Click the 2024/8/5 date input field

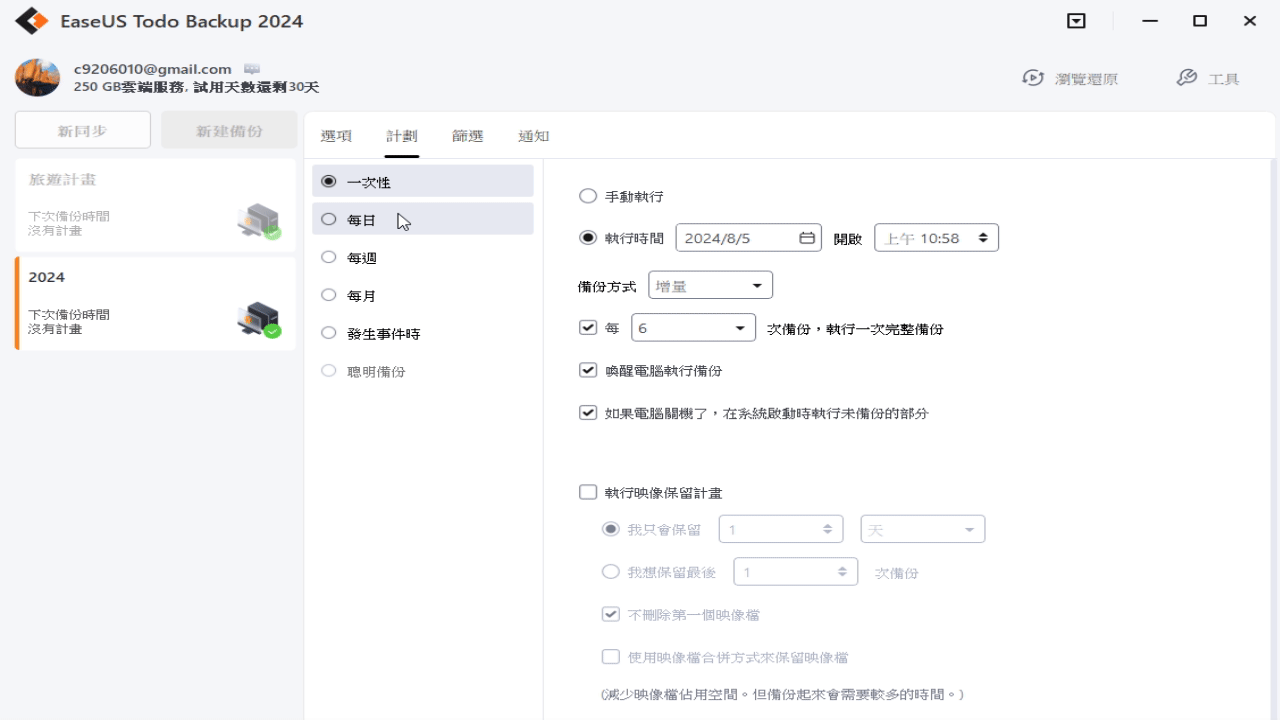pyautogui.click(x=749, y=238)
